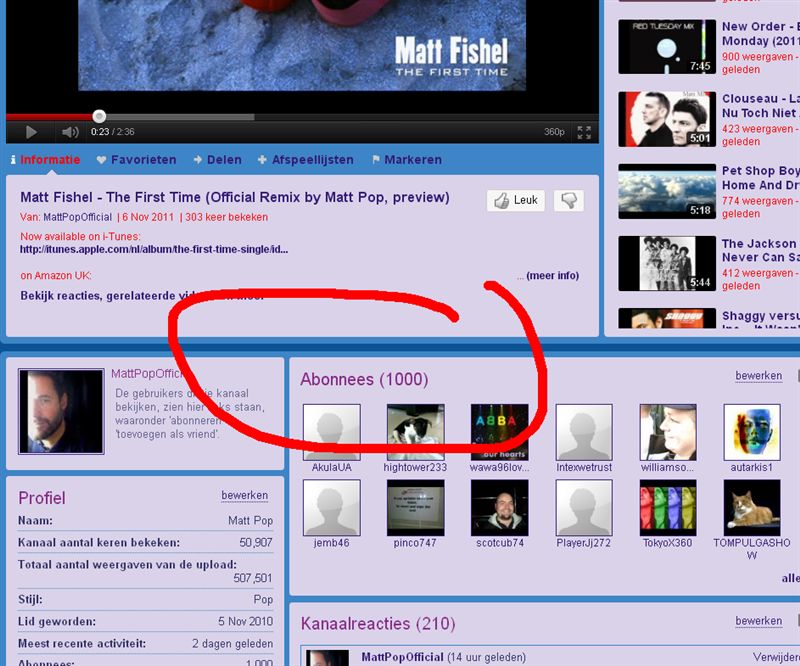Toggle fullscreen mode in the player
Screen dimensions: 800x666
(584, 132)
